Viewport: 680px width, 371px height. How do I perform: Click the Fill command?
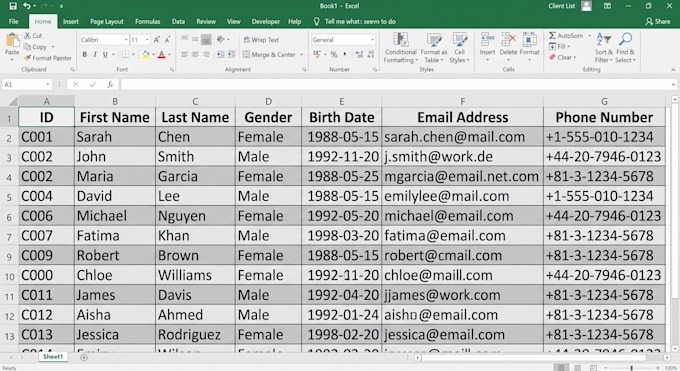[559, 46]
